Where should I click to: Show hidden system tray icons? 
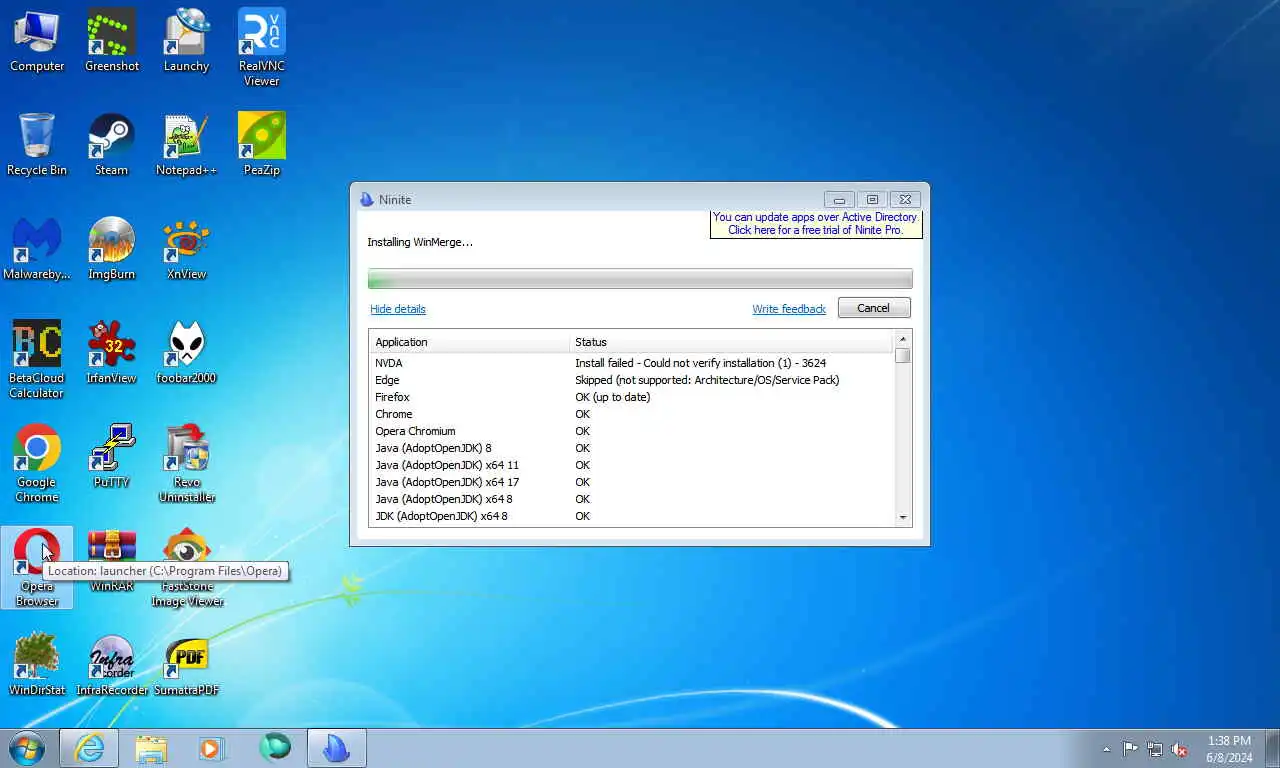point(1106,749)
